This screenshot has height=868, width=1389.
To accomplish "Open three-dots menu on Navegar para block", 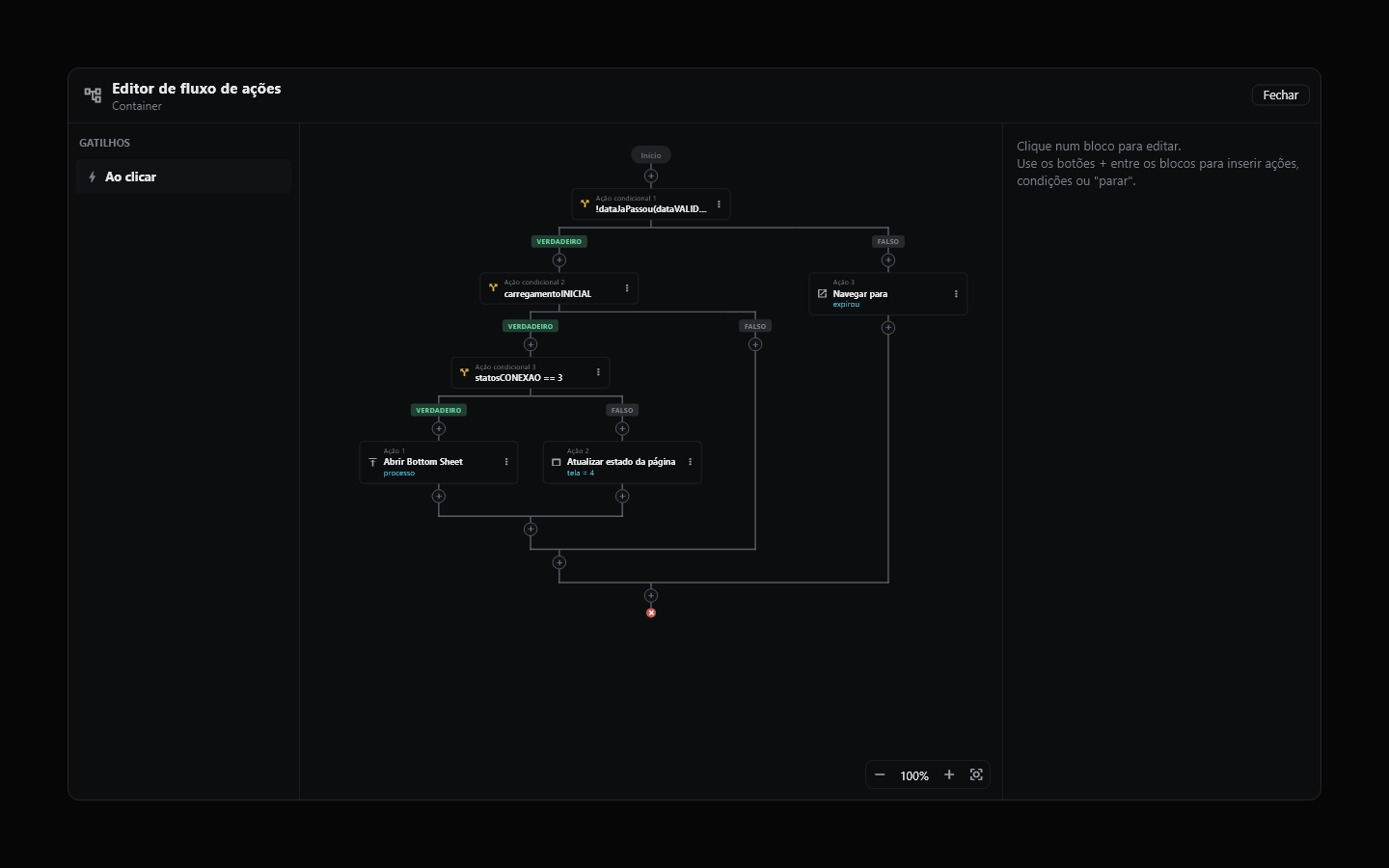I will click(x=956, y=294).
